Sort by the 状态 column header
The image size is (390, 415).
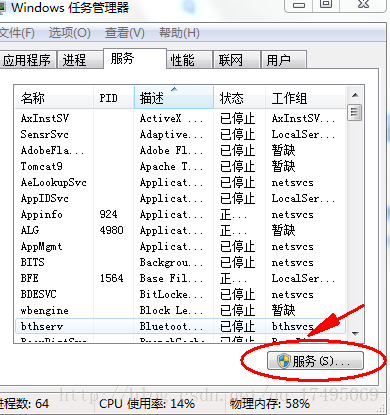pyautogui.click(x=239, y=98)
